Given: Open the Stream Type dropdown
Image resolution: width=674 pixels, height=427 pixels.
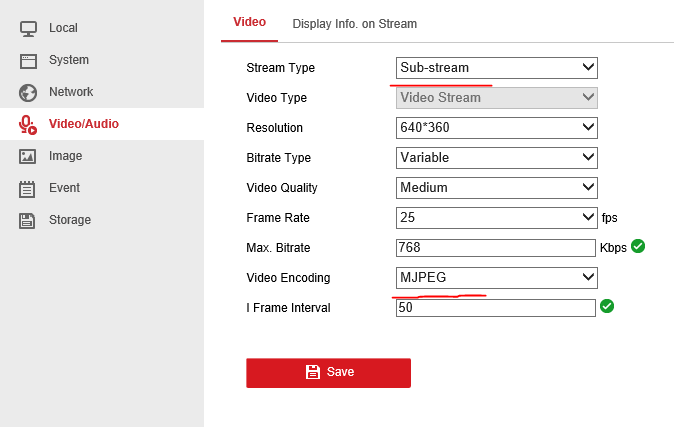Looking at the screenshot, I should point(496,68).
